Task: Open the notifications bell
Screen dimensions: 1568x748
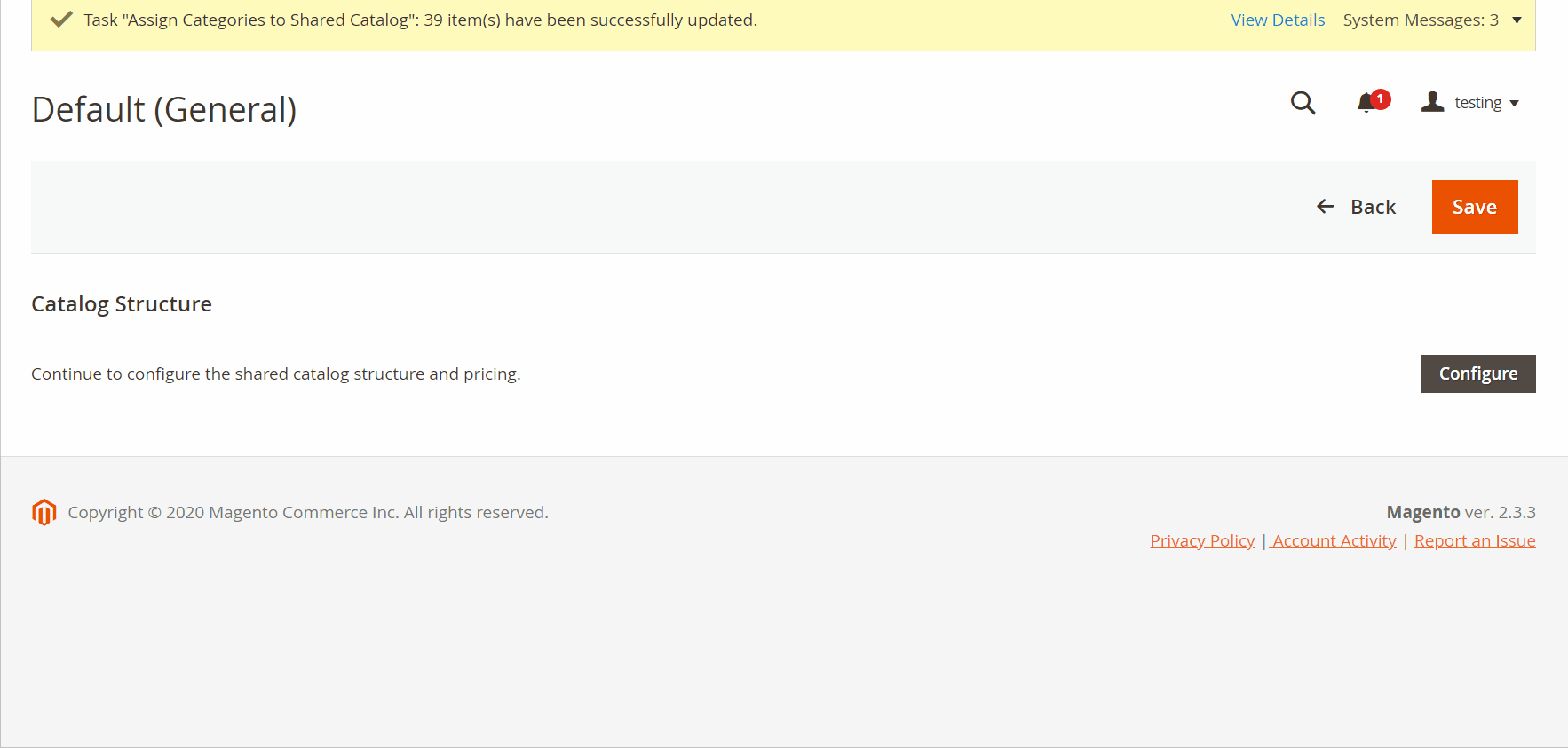Action: click(x=1366, y=104)
